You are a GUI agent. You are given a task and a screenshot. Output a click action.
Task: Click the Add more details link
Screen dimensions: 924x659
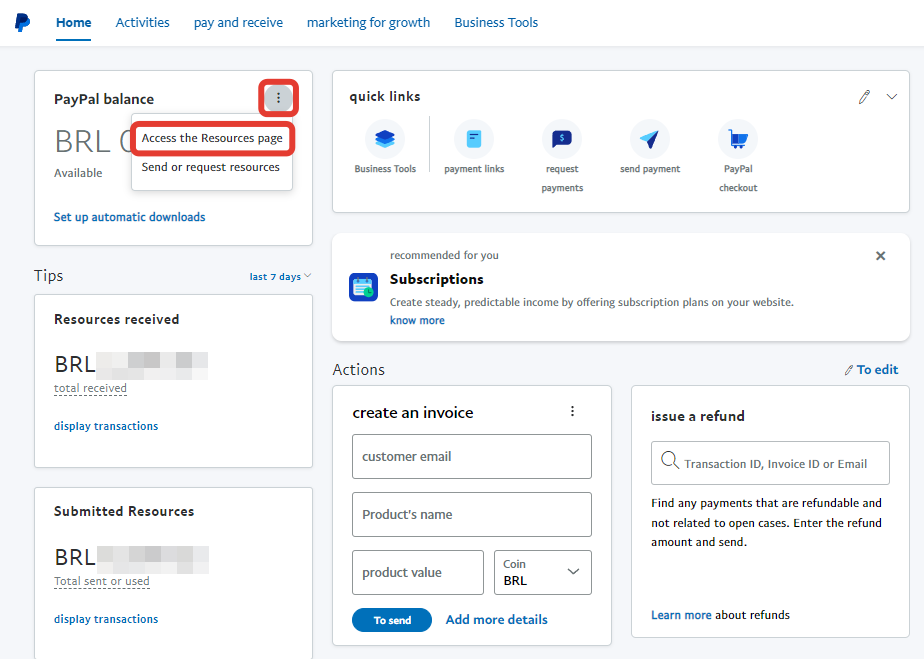coord(497,620)
